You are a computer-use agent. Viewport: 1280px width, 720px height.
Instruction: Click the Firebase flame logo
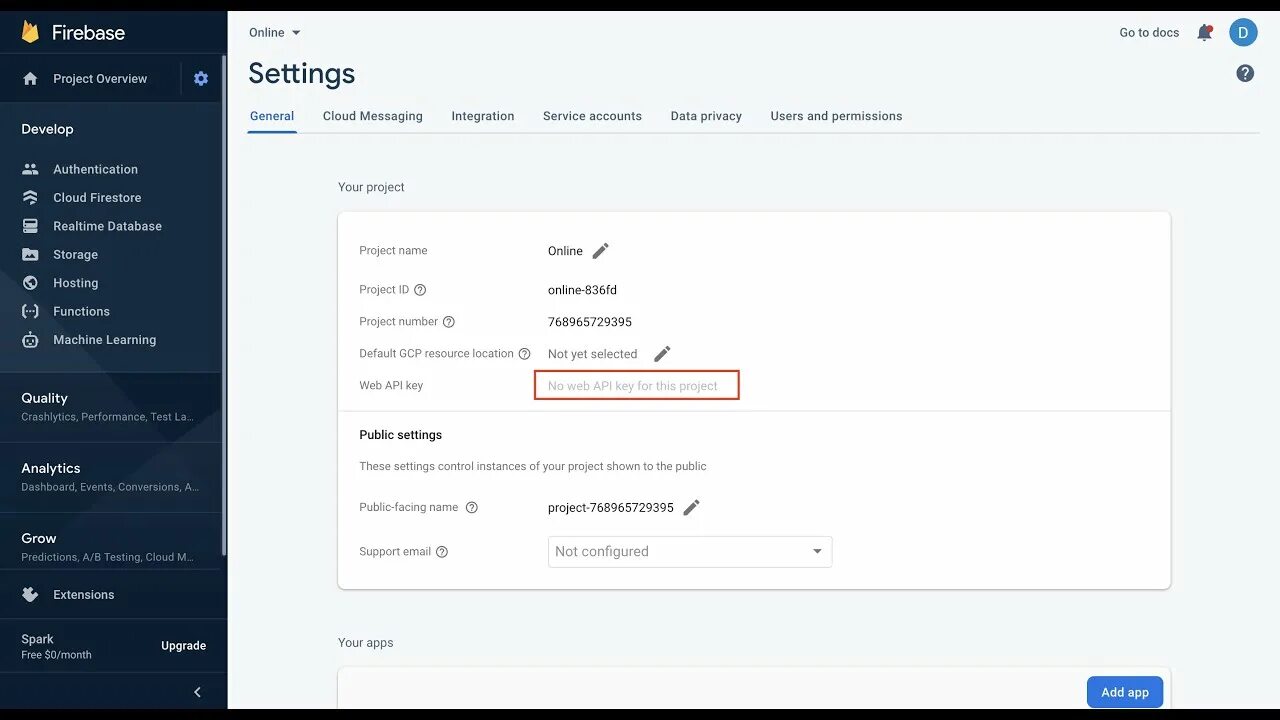coord(31,32)
